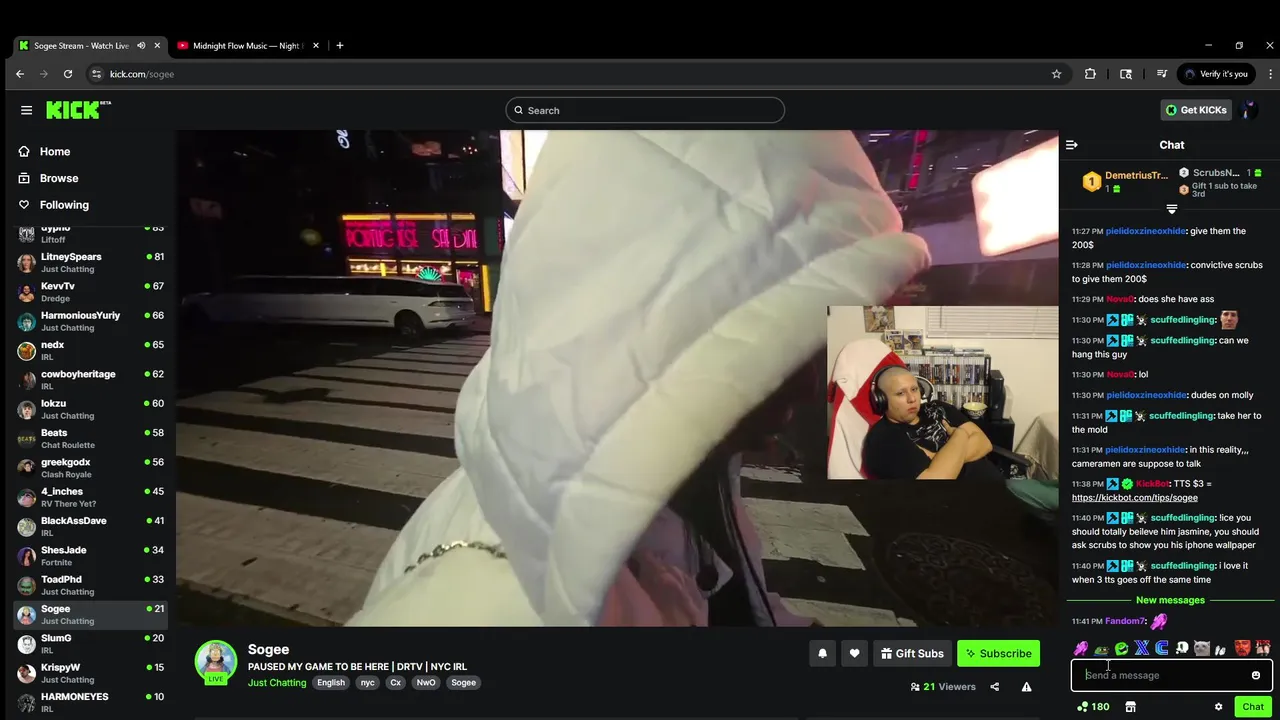Click Sogee's streamer avatar below video
This screenshot has width=1280, height=720.
[x=215, y=661]
